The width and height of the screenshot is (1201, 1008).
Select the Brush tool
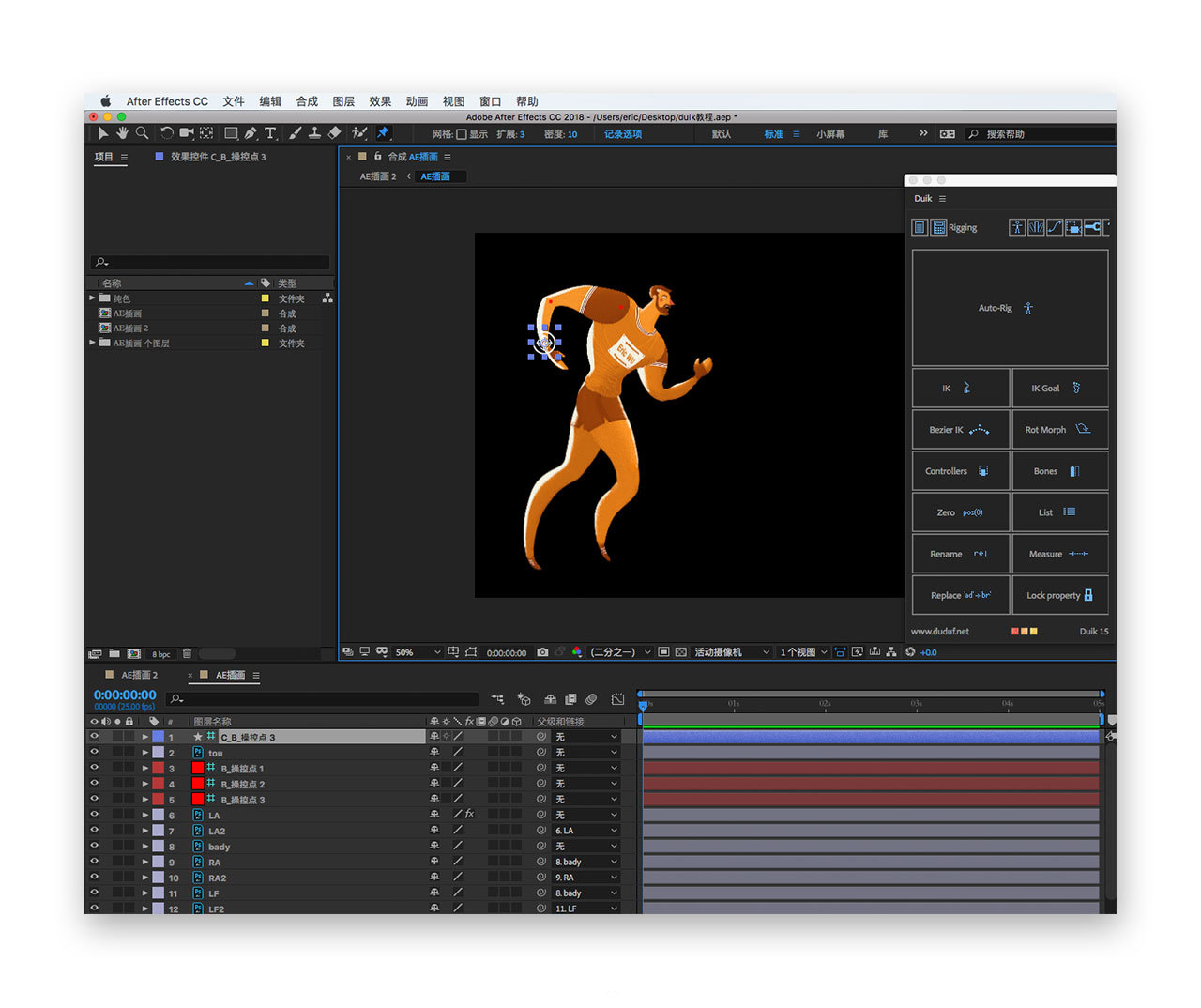click(295, 133)
